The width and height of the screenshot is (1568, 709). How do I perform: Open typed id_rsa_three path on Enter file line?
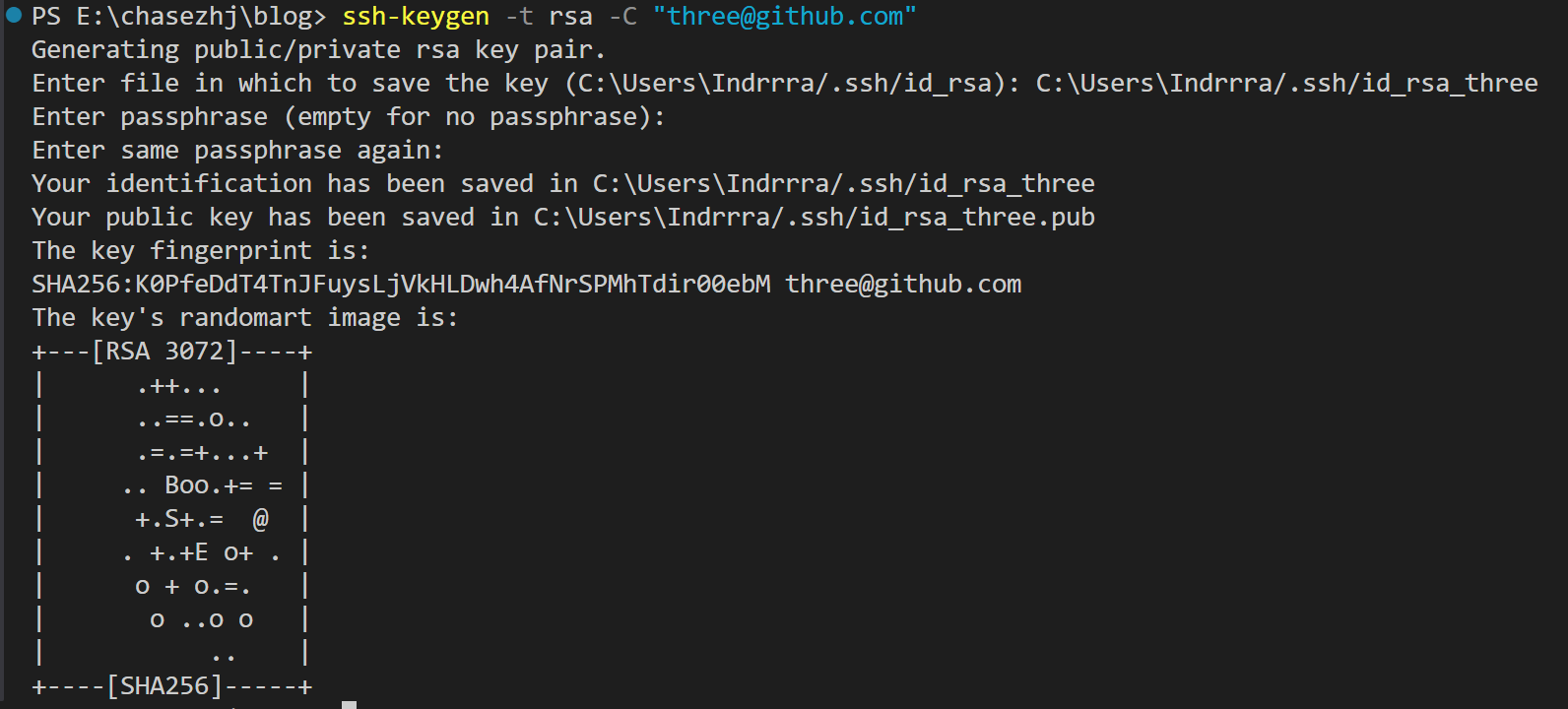(1286, 84)
